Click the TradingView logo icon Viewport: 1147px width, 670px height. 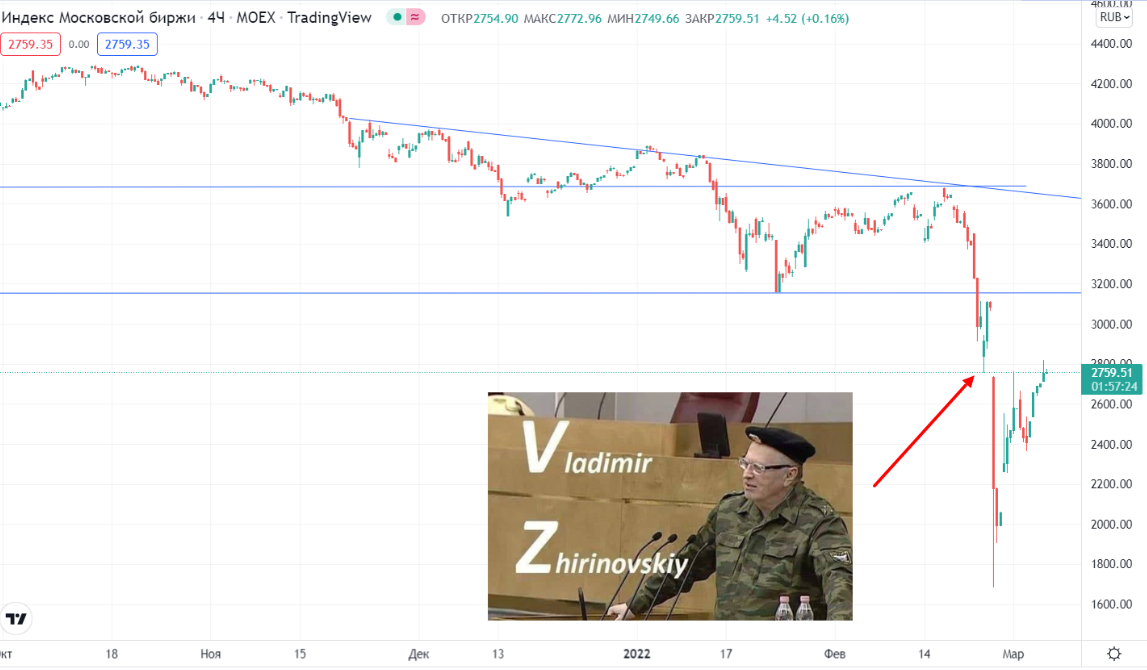[16, 619]
